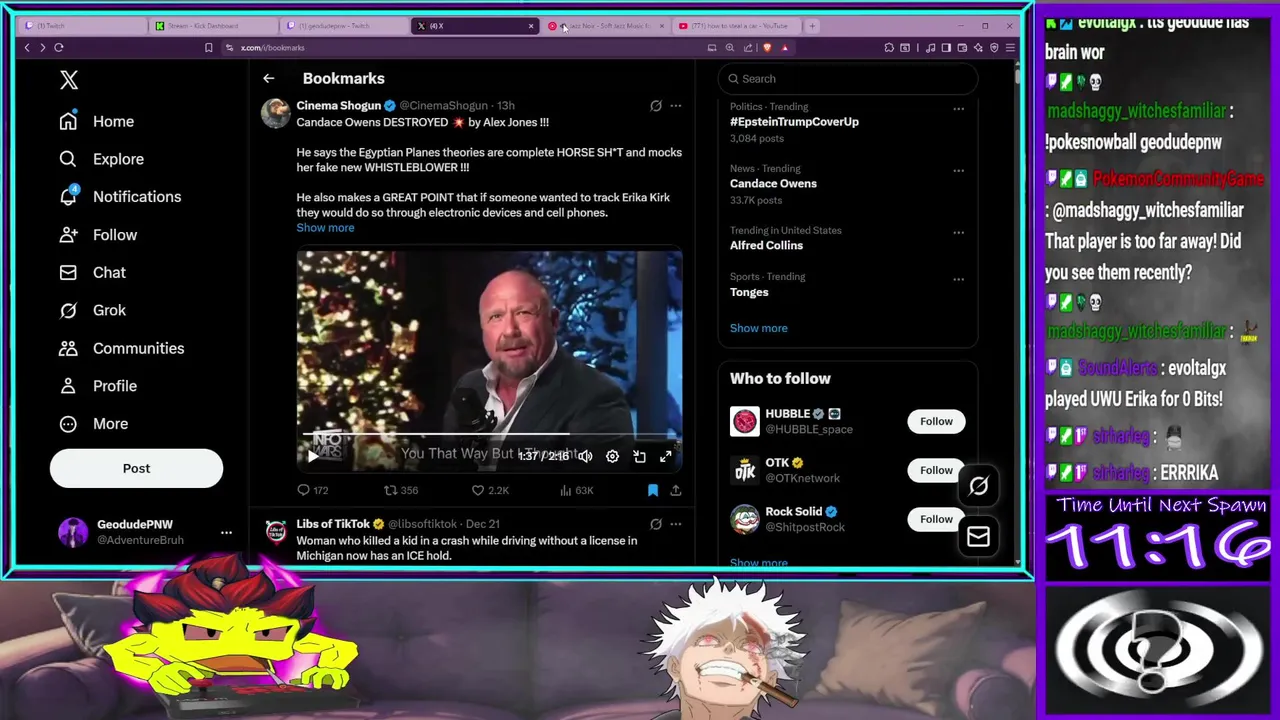Follow the Rock Solid account
Screen dimensions: 1280x720
point(936,519)
